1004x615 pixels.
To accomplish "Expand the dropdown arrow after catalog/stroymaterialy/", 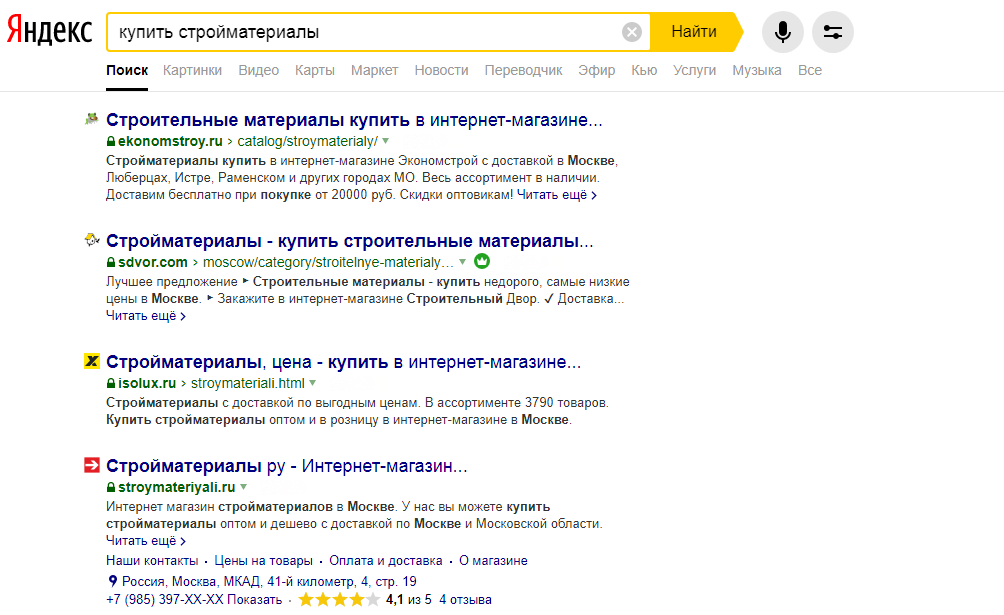I will 385,140.
